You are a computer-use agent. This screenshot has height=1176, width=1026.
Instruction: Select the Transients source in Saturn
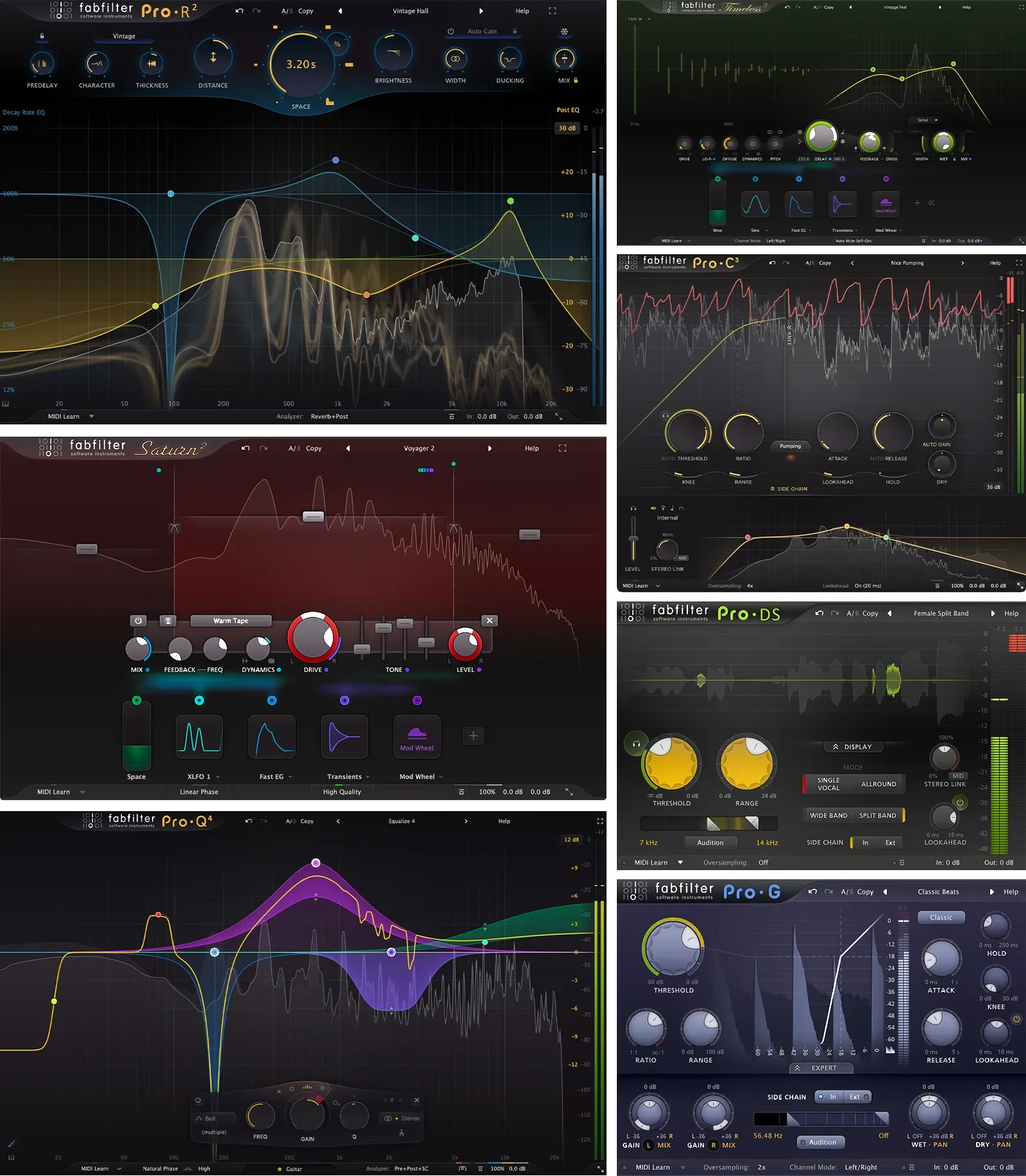(344, 737)
